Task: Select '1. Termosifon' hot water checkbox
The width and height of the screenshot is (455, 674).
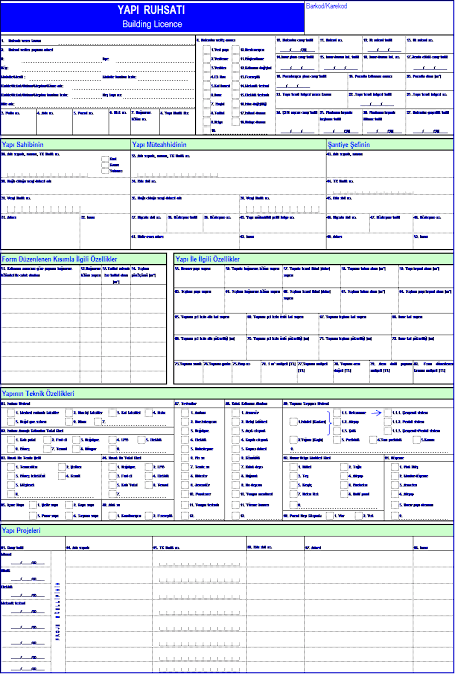Action: pyautogui.click(x=11, y=467)
